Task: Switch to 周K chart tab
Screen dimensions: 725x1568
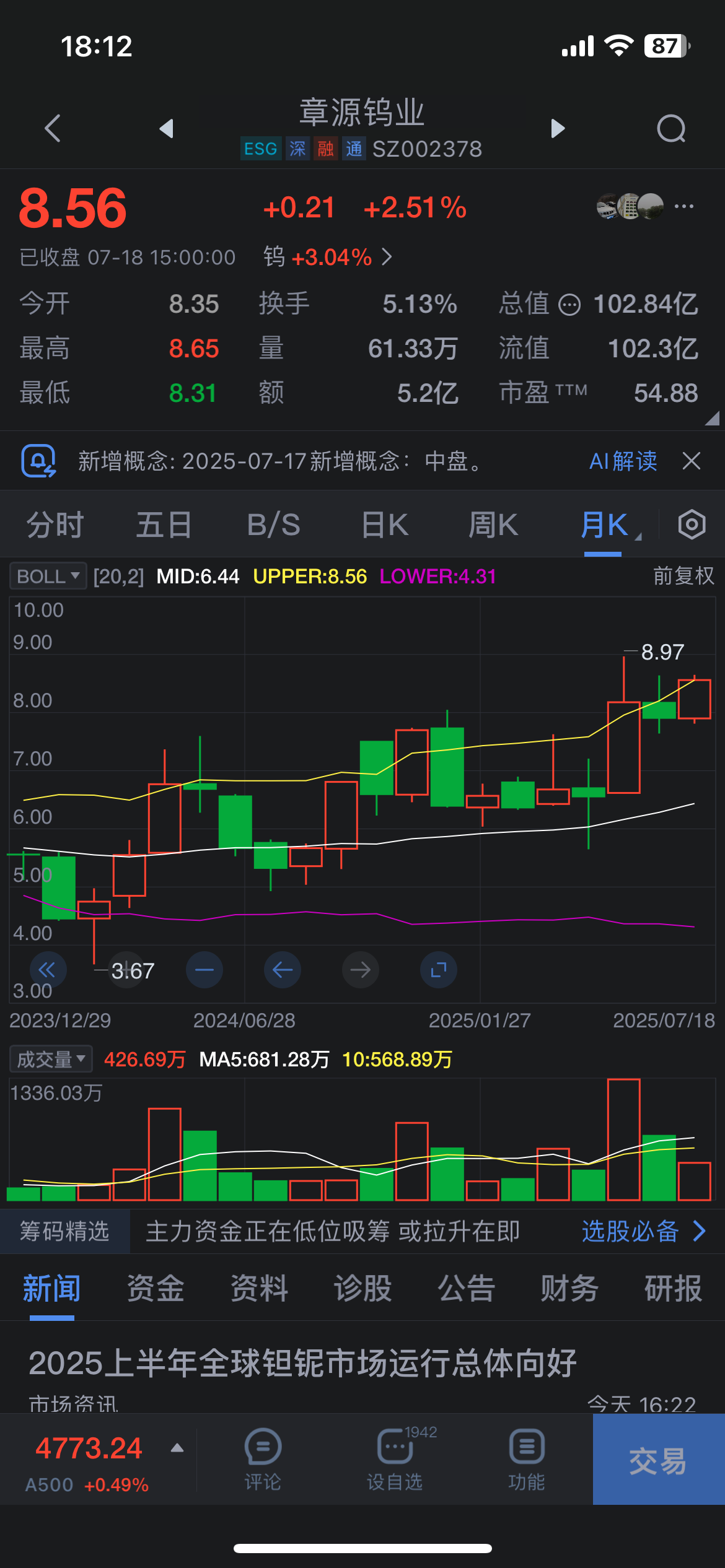Action: click(x=493, y=525)
